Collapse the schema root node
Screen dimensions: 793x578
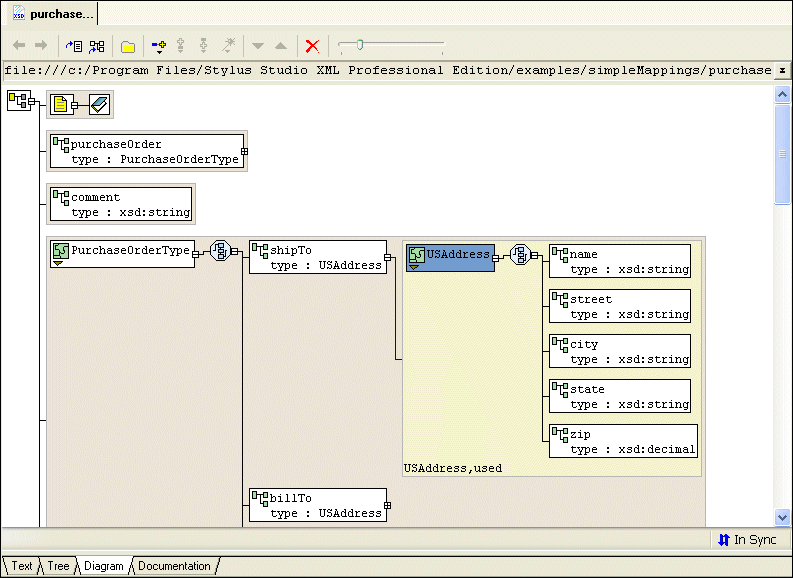point(33,101)
